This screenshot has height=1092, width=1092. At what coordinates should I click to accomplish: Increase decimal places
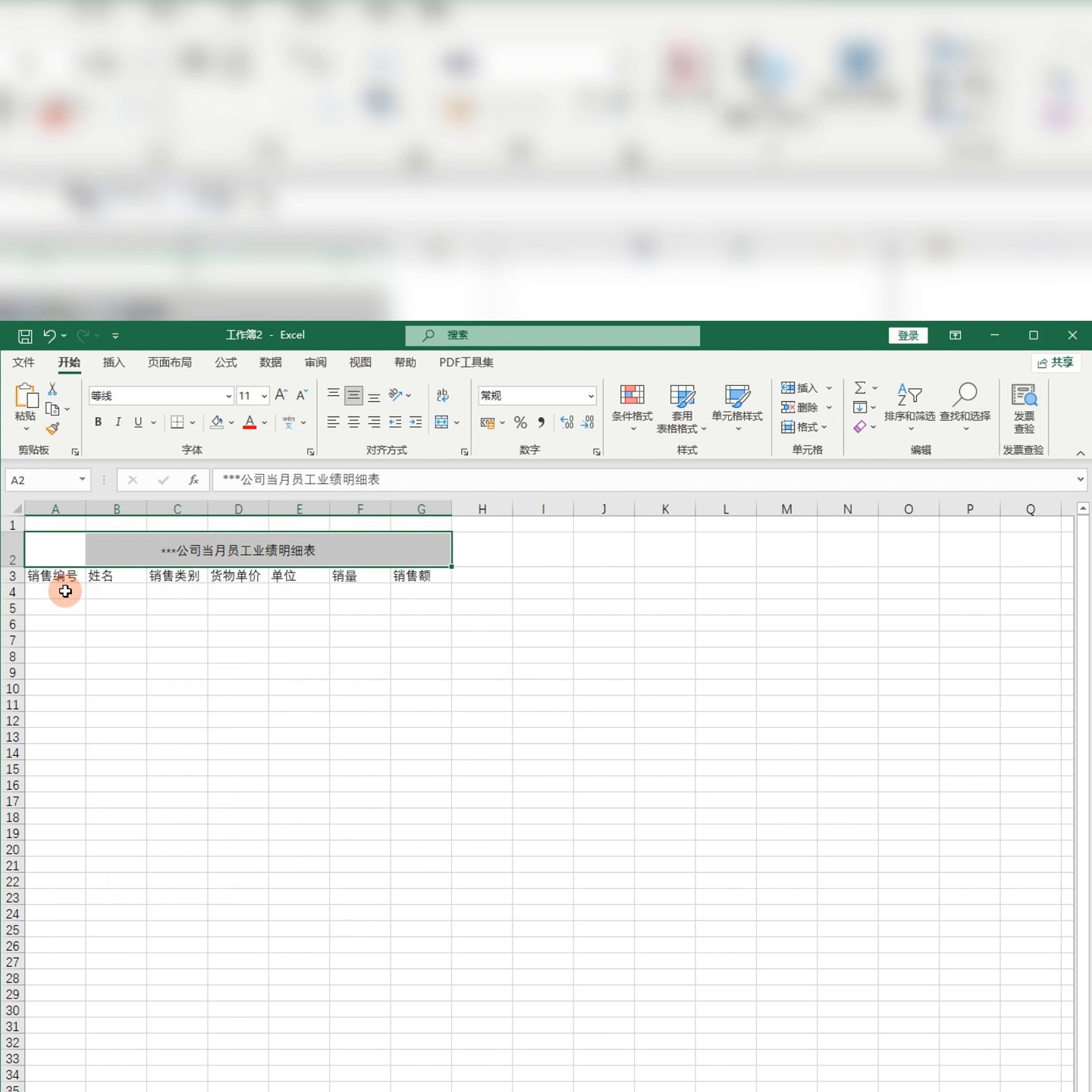pyautogui.click(x=567, y=422)
